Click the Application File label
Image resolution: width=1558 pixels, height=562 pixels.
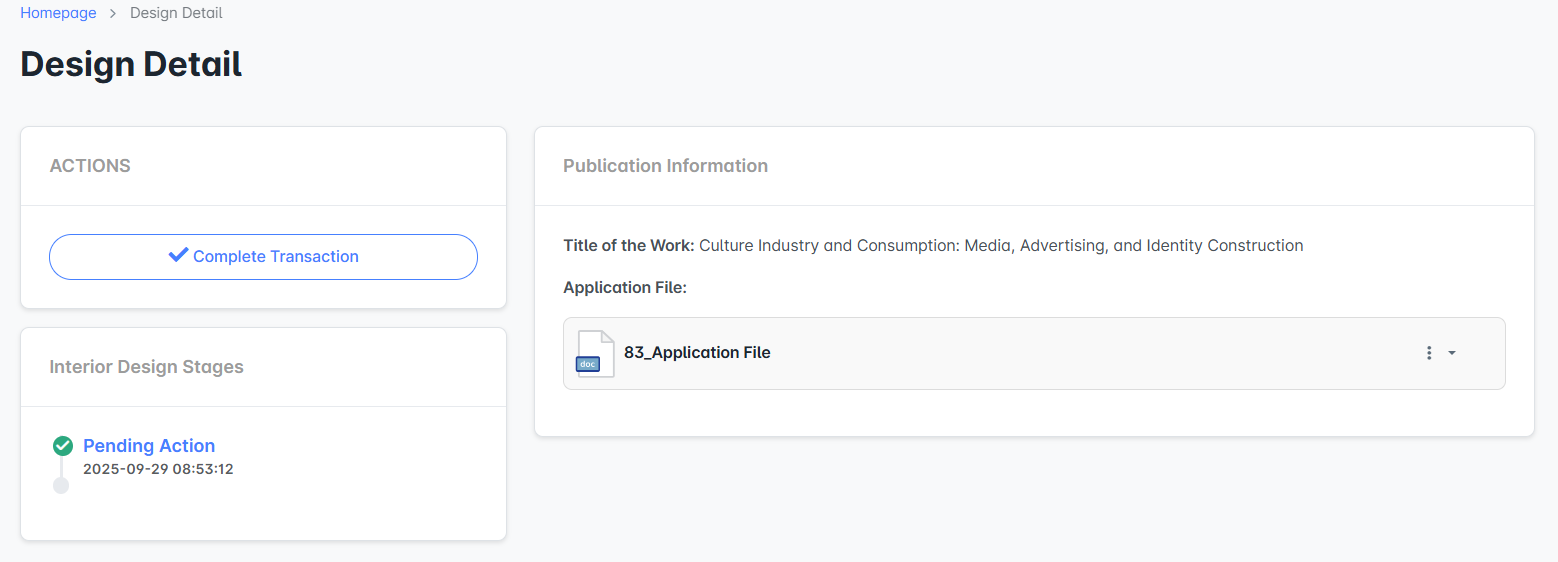625,288
